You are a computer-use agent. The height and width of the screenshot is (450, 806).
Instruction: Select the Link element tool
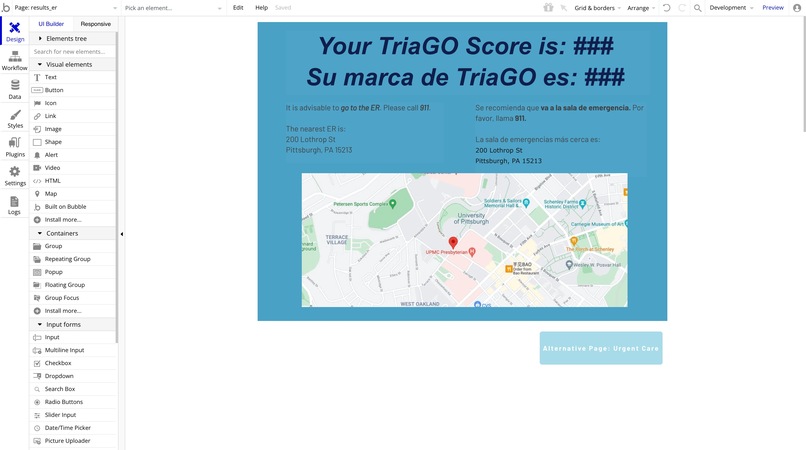click(x=73, y=116)
